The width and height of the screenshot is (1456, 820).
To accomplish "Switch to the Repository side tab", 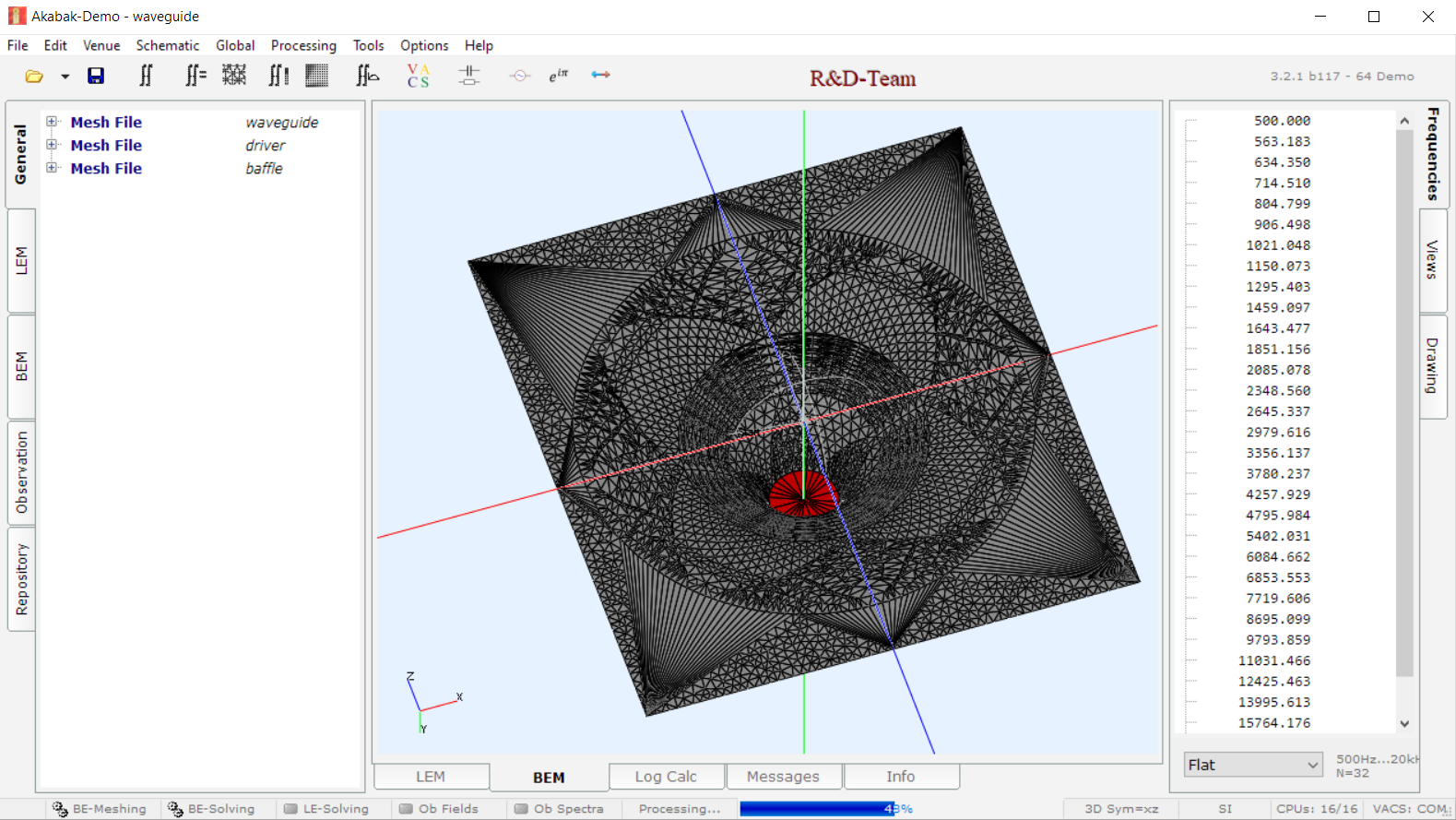I will tap(21, 579).
